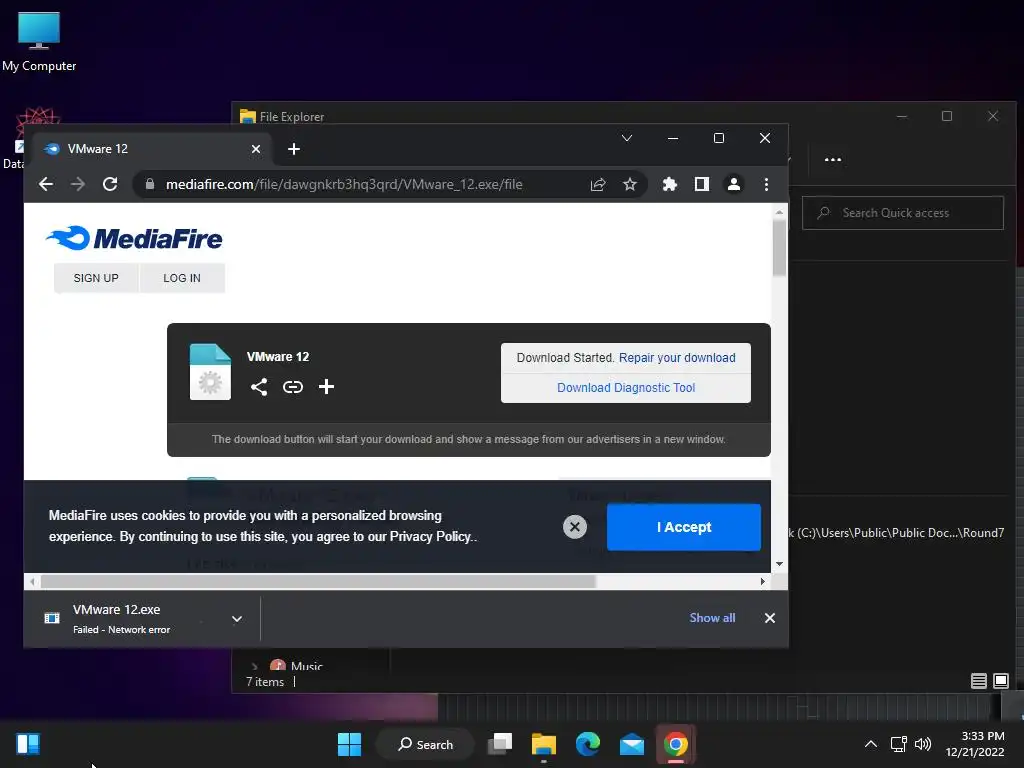Launch Microsoft Edge from taskbar
The width and height of the screenshot is (1024, 768).
pyautogui.click(x=588, y=744)
